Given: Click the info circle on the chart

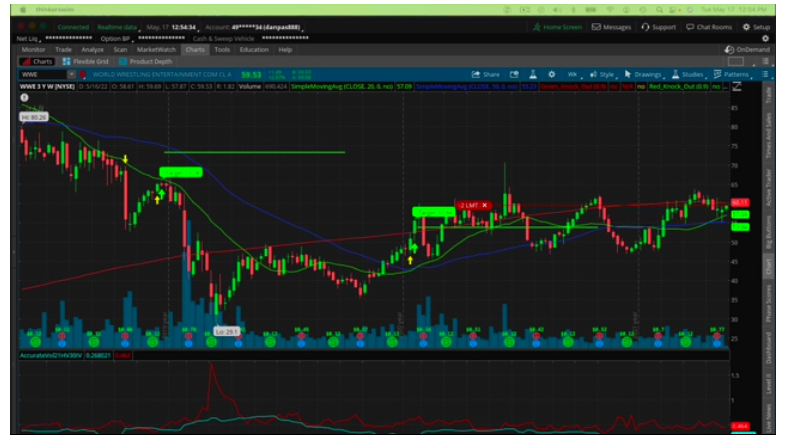Looking at the screenshot, I should [x=24, y=98].
